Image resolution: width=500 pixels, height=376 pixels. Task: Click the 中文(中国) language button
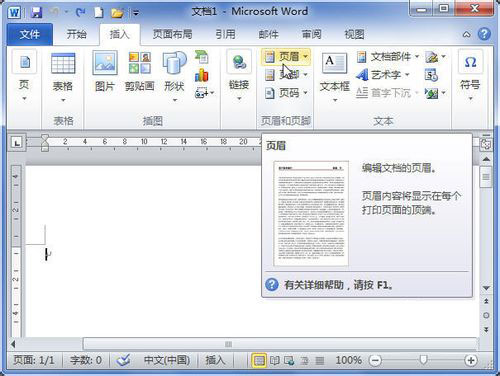tap(167, 360)
